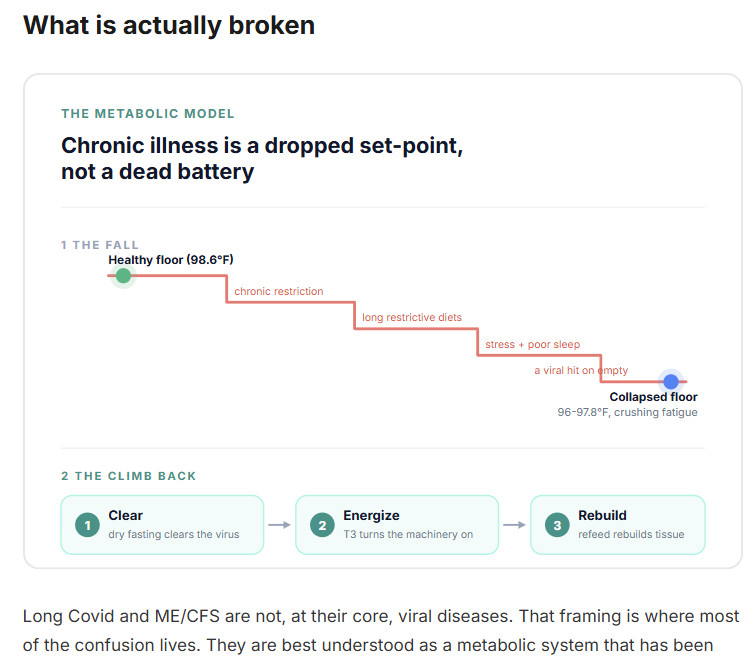Open the Rebuild step card
The image size is (755, 660).
pyautogui.click(x=618, y=525)
